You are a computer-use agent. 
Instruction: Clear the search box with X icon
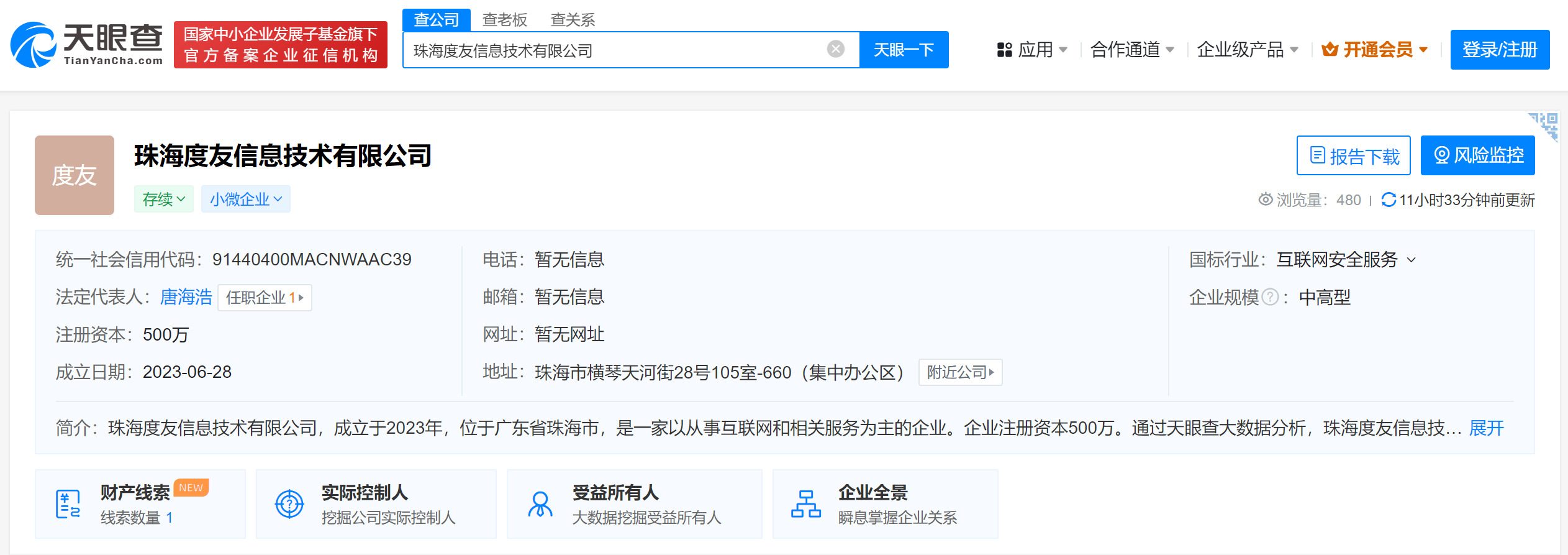(x=836, y=49)
